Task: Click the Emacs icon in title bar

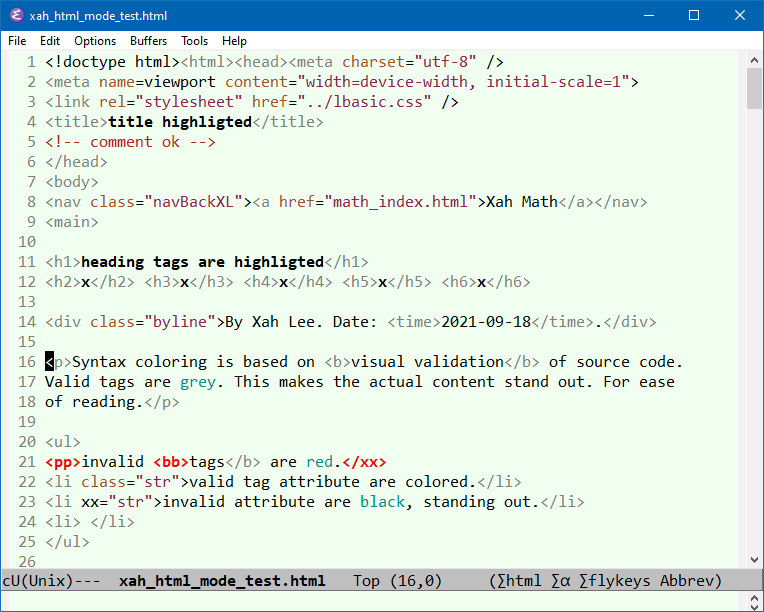Action: tap(16, 15)
